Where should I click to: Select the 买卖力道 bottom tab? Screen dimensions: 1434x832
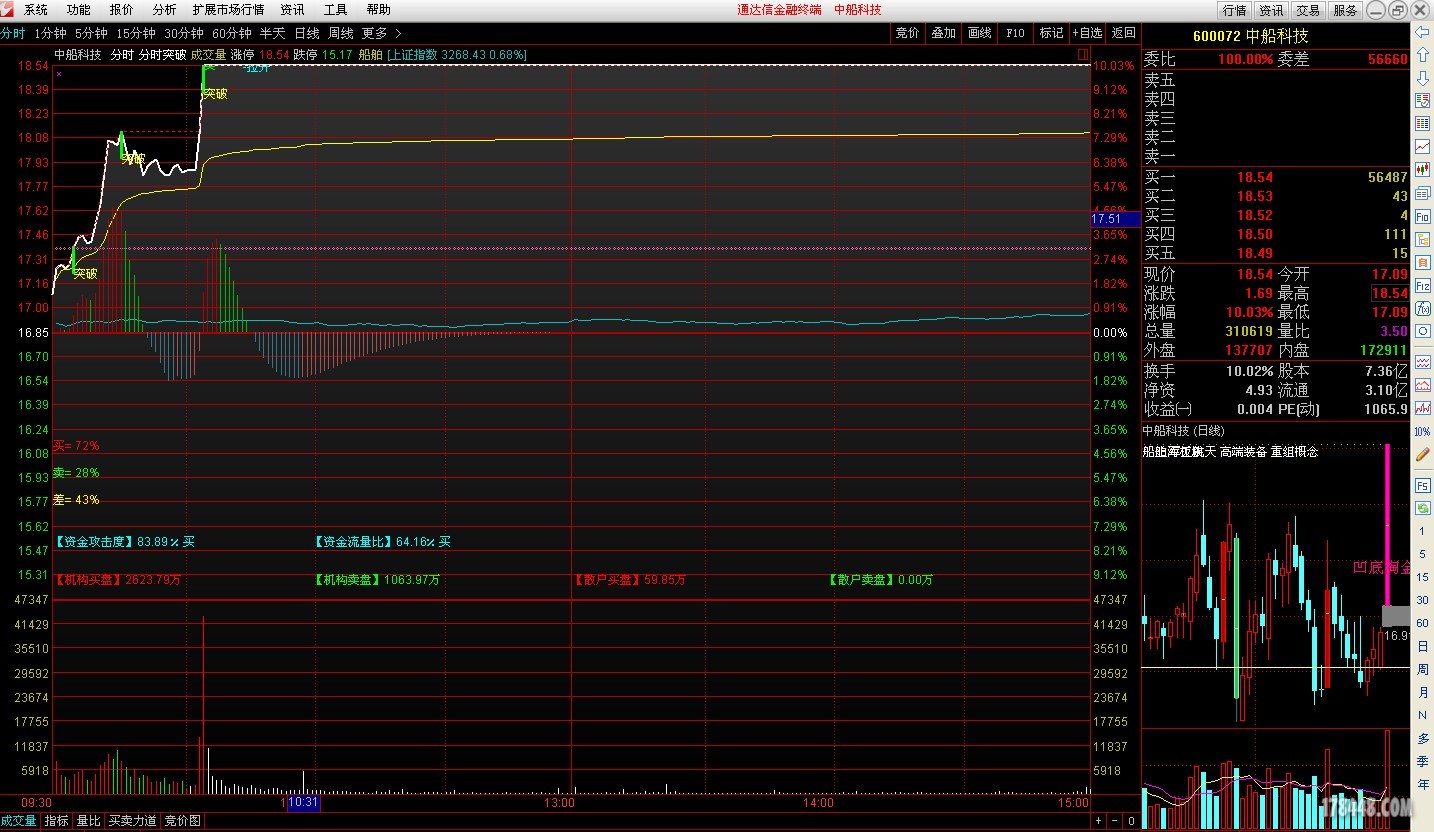[133, 821]
